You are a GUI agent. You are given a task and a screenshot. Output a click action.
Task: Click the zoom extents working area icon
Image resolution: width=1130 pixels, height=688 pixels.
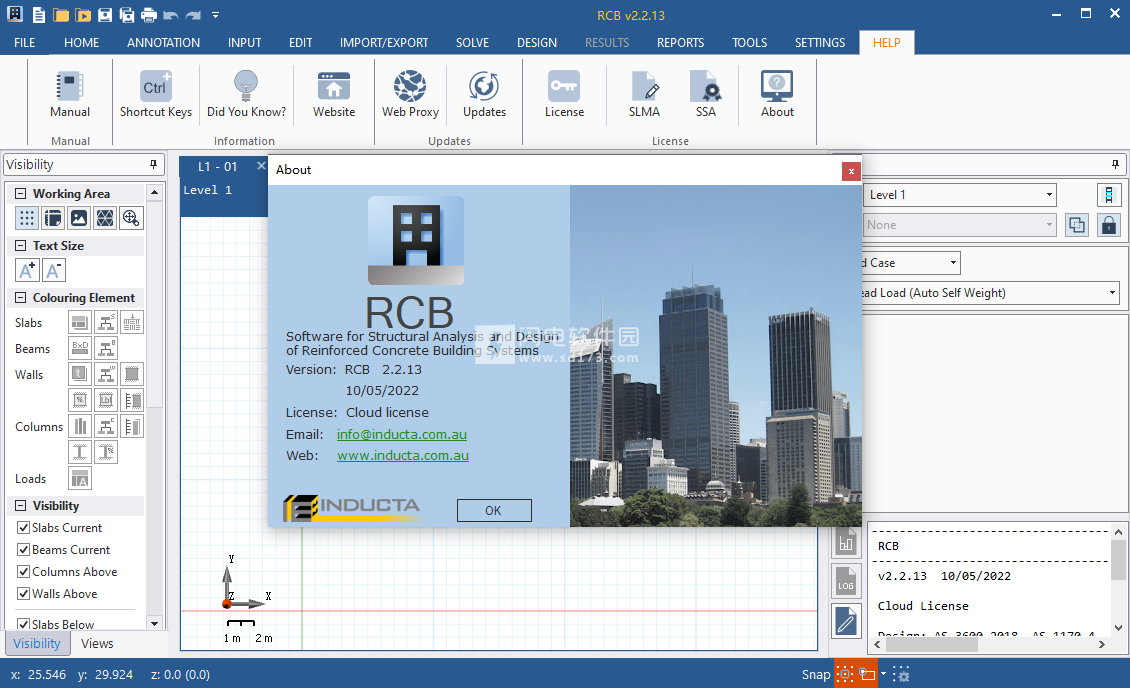131,218
